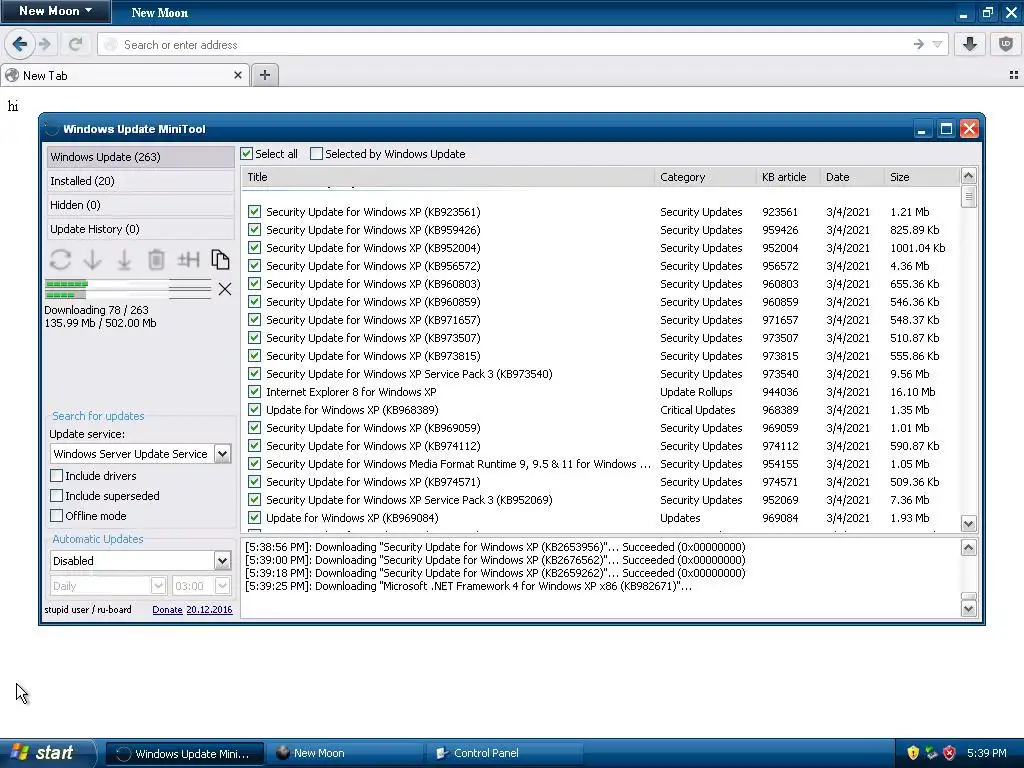Click update list scrollbar up arrow
This screenshot has width=1024, height=768.
click(x=968, y=175)
